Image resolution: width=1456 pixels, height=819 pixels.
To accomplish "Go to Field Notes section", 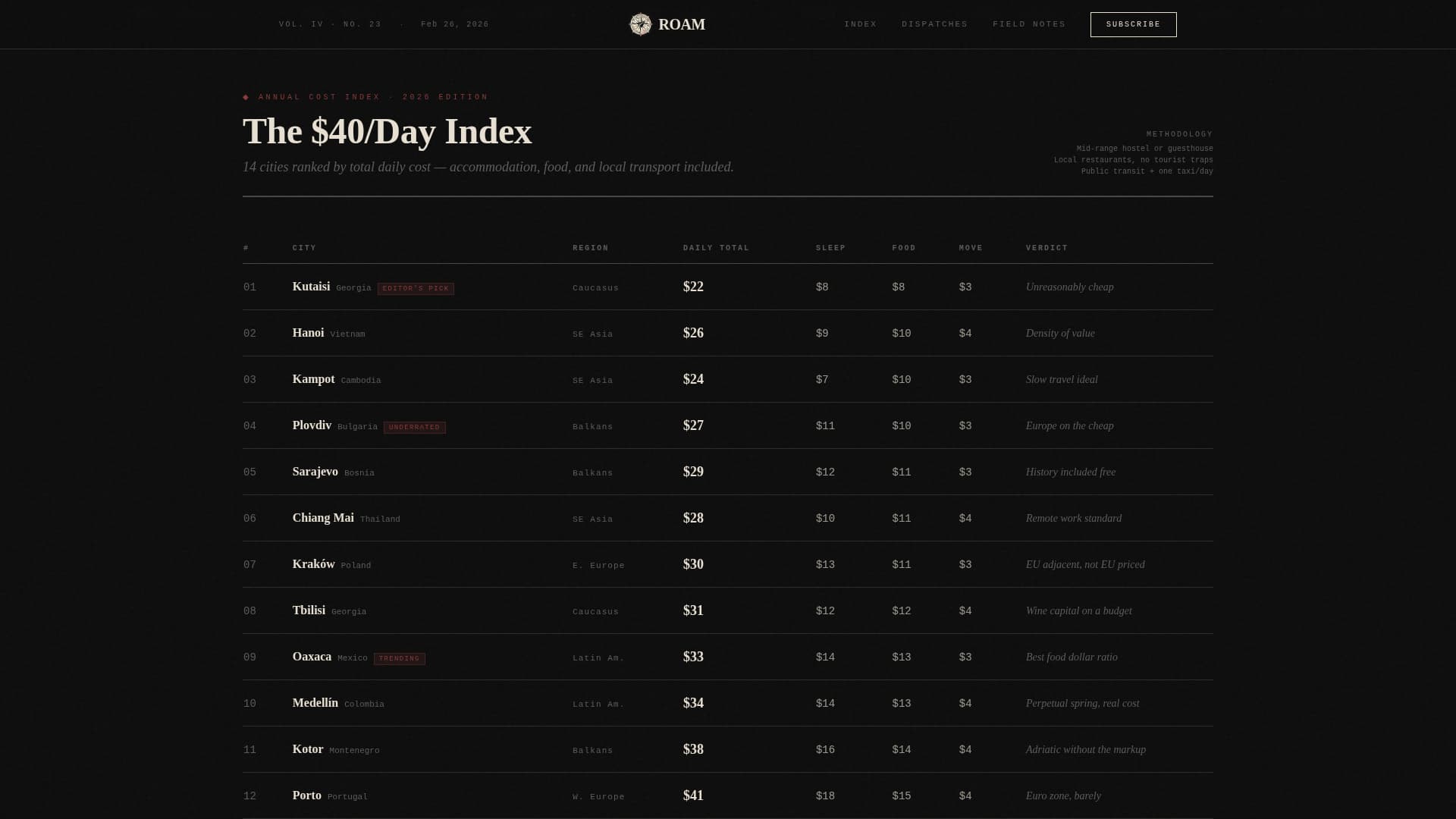I will coord(1028,24).
